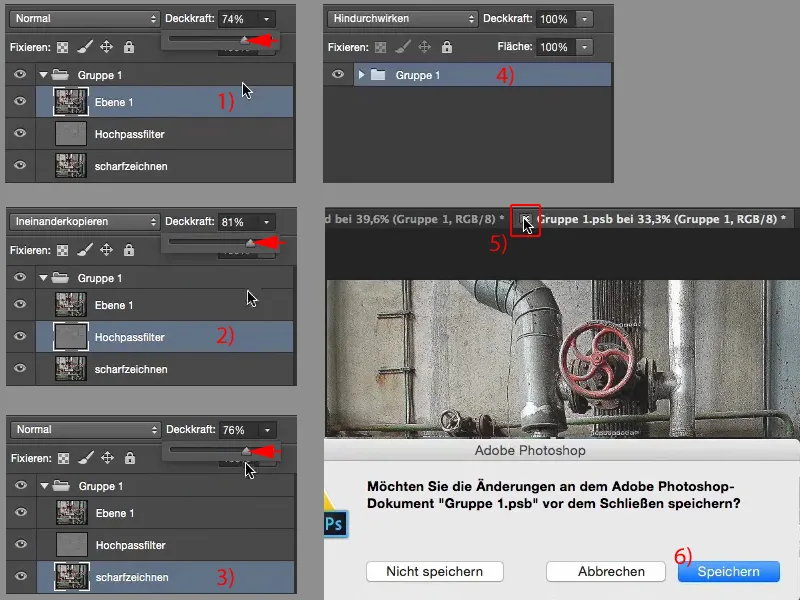The height and width of the screenshot is (600, 800).
Task: Hide Gruppe 1 in the 74% opacity panel
Action: (x=20, y=74)
